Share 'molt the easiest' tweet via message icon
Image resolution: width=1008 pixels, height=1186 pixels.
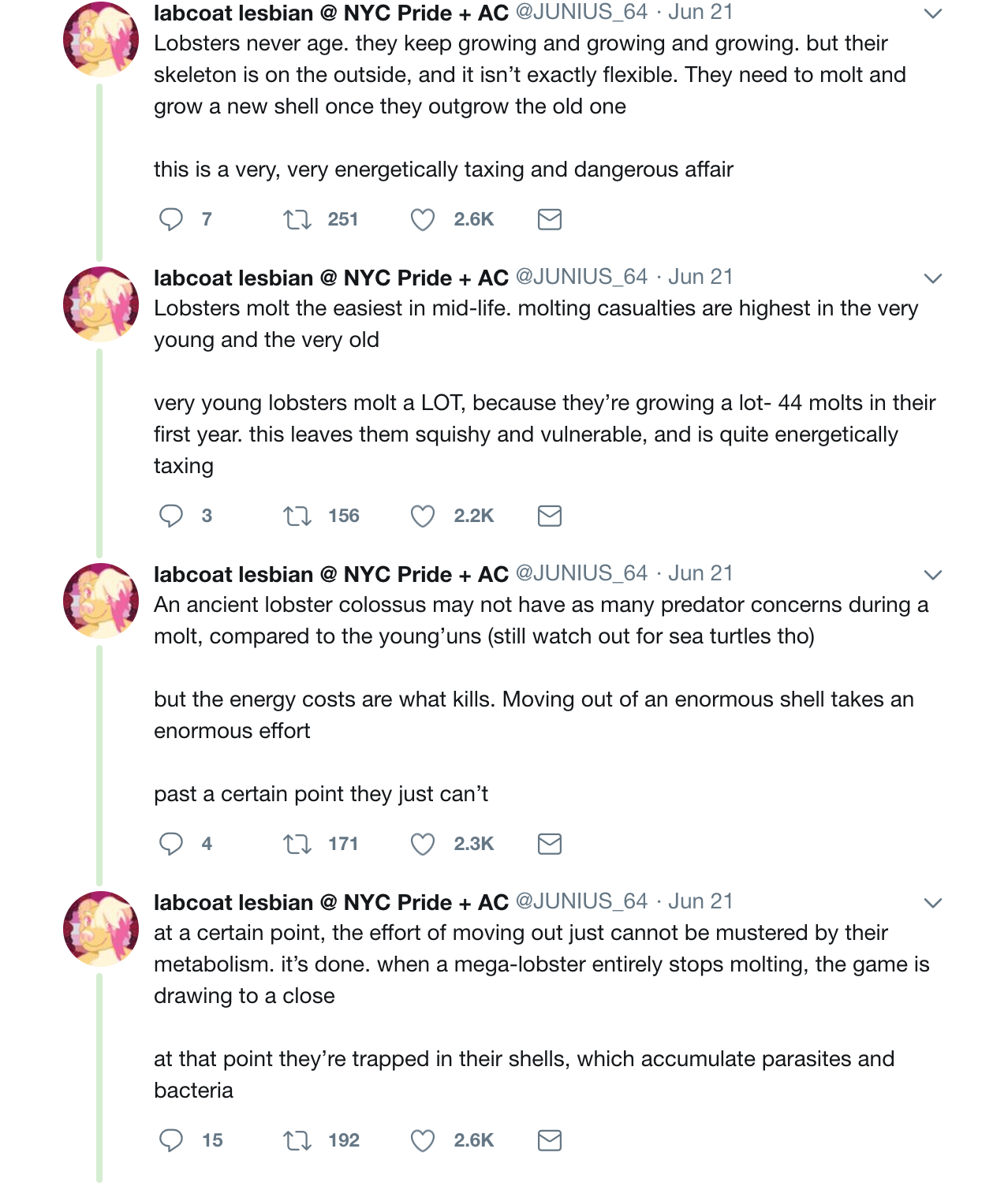[x=549, y=516]
